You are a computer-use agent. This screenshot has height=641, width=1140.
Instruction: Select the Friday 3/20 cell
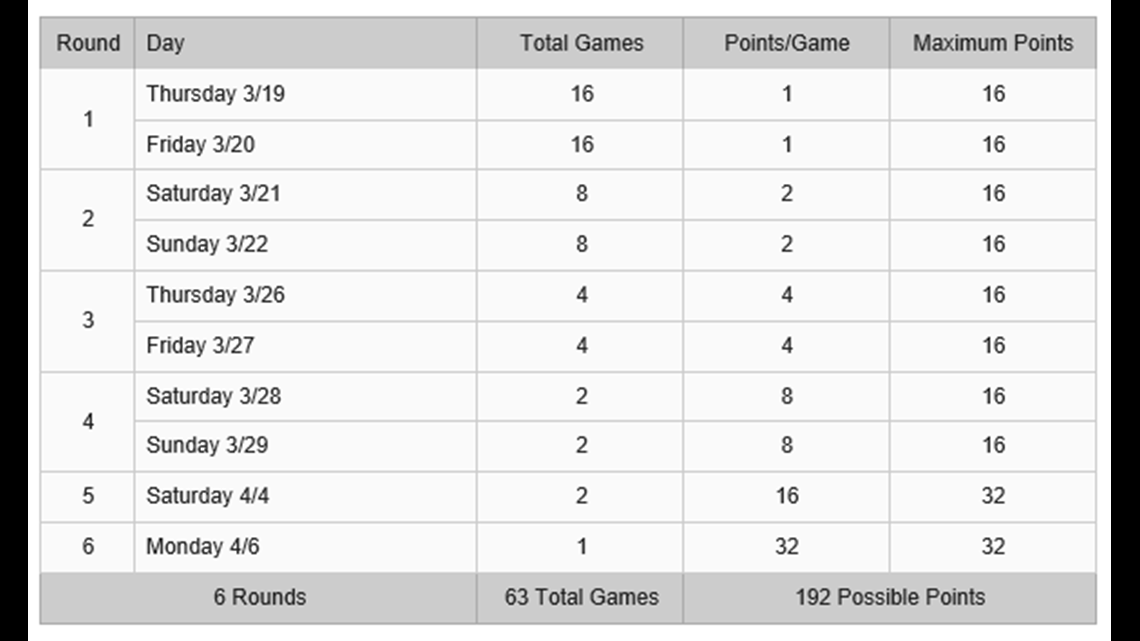(305, 145)
